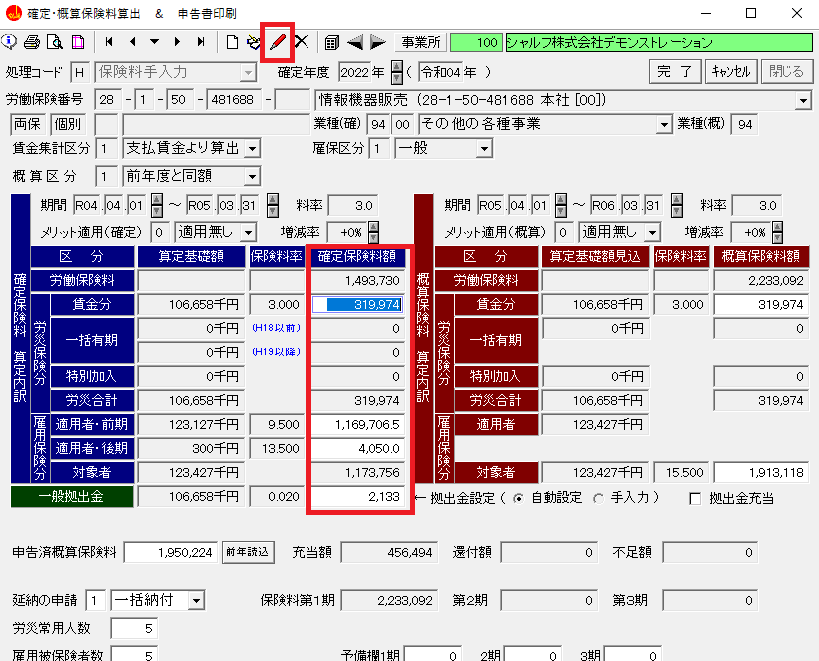Expand the 概算区分 前年度と同額 dropdown
The height and width of the screenshot is (661, 819).
[250, 176]
